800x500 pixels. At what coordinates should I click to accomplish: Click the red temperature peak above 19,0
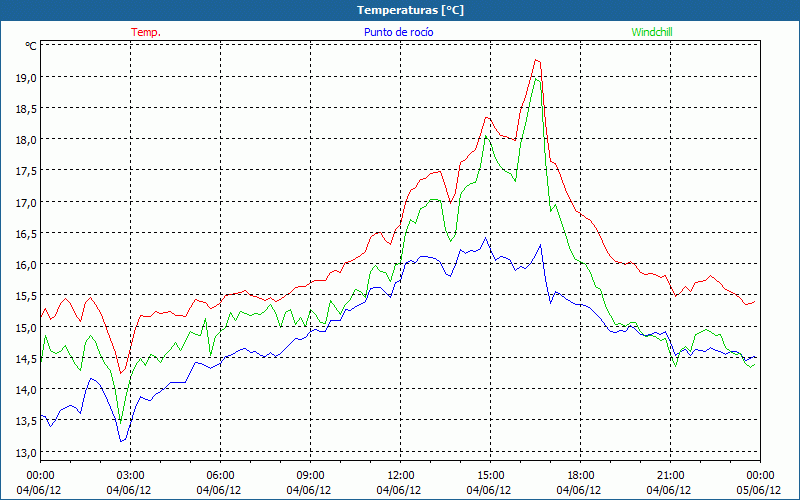535,60
